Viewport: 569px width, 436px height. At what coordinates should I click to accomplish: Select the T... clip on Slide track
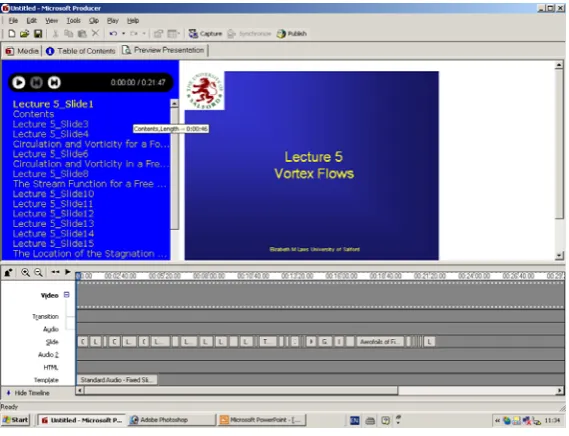click(268, 342)
